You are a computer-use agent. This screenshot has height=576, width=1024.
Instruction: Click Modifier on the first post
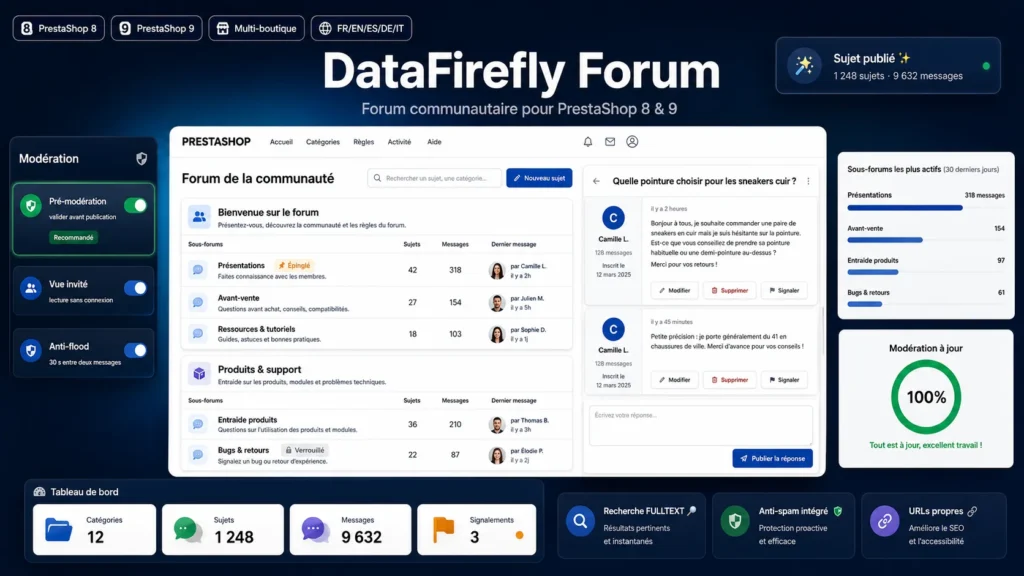click(675, 291)
